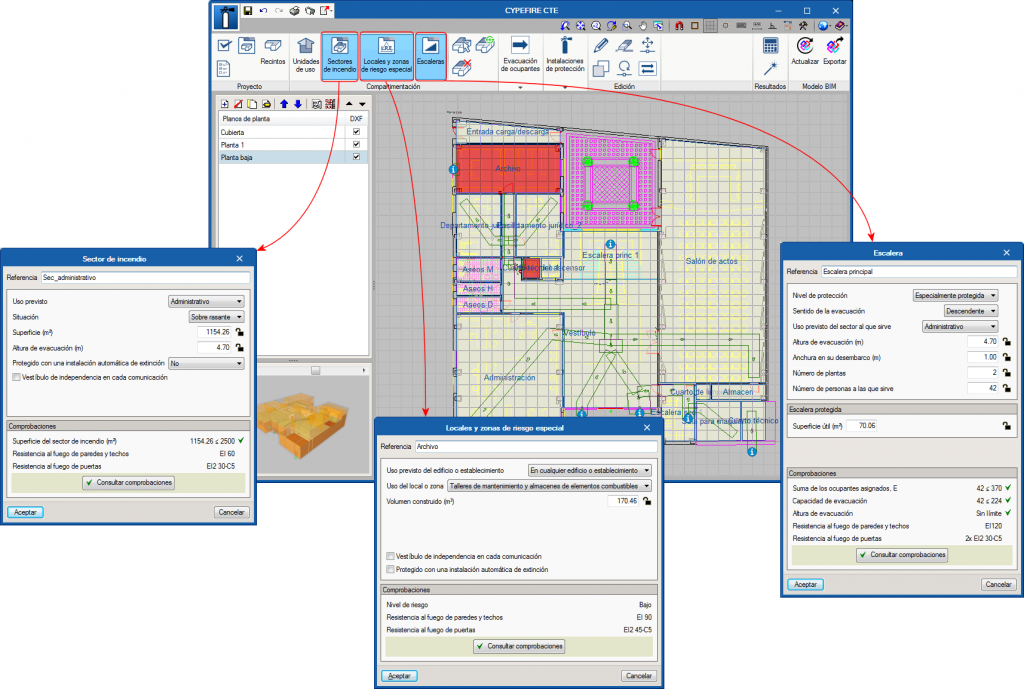Viewport: 1024px width, 689px height.
Task: Open Sentido de la evacuación dropdown
Action: click(x=970, y=311)
